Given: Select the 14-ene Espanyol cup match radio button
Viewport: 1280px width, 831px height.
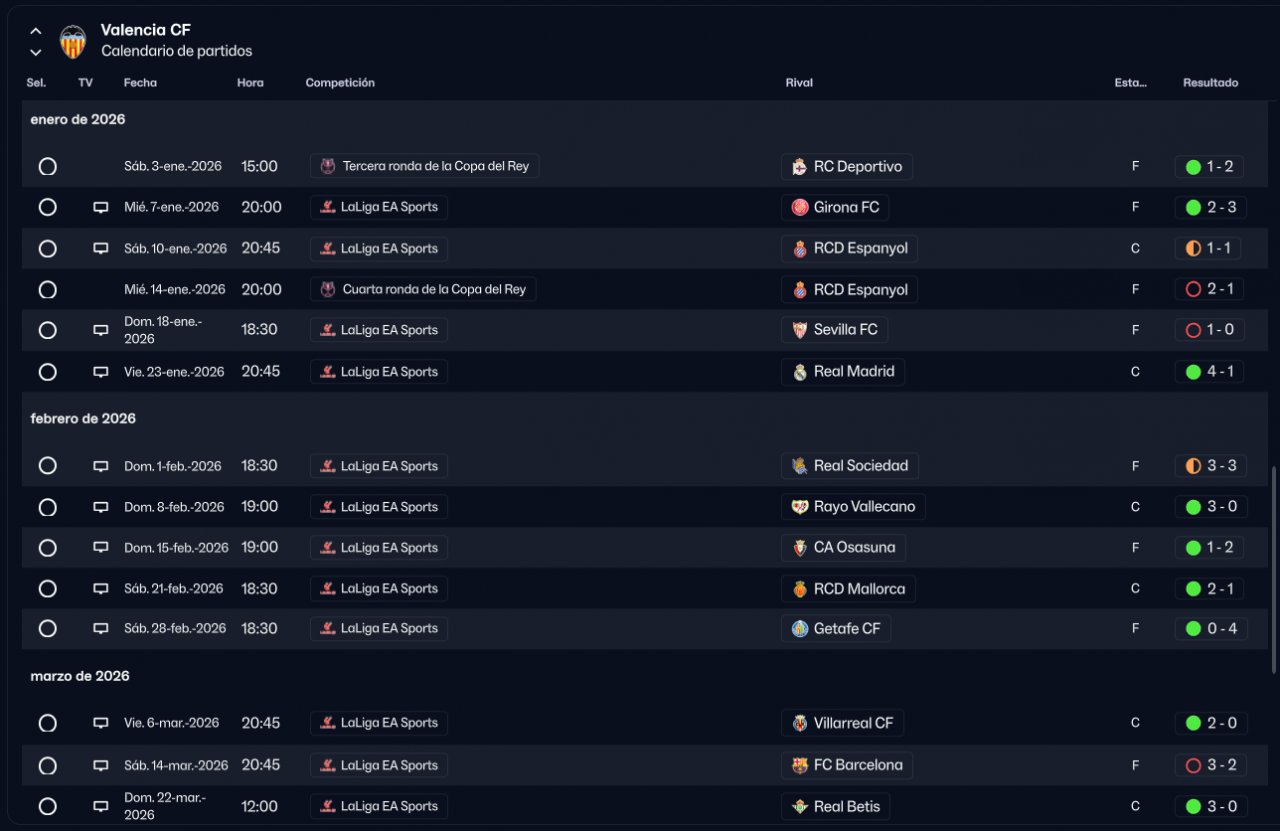Looking at the screenshot, I should click(x=47, y=290).
